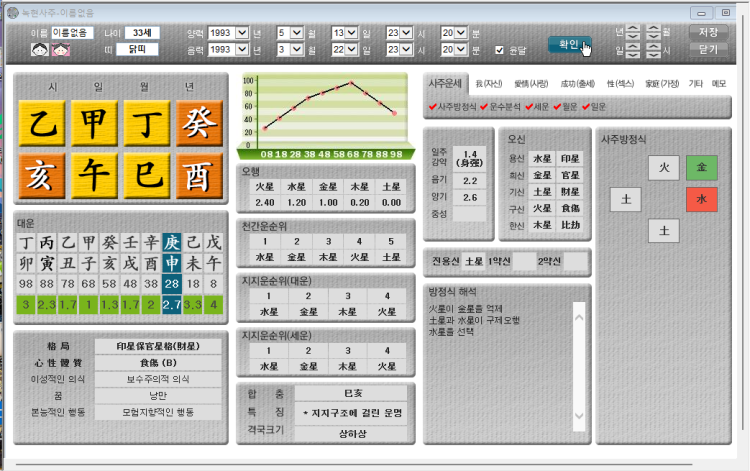The height and width of the screenshot is (471, 750).
Task: Click the male face gender icon
Action: tap(41, 50)
